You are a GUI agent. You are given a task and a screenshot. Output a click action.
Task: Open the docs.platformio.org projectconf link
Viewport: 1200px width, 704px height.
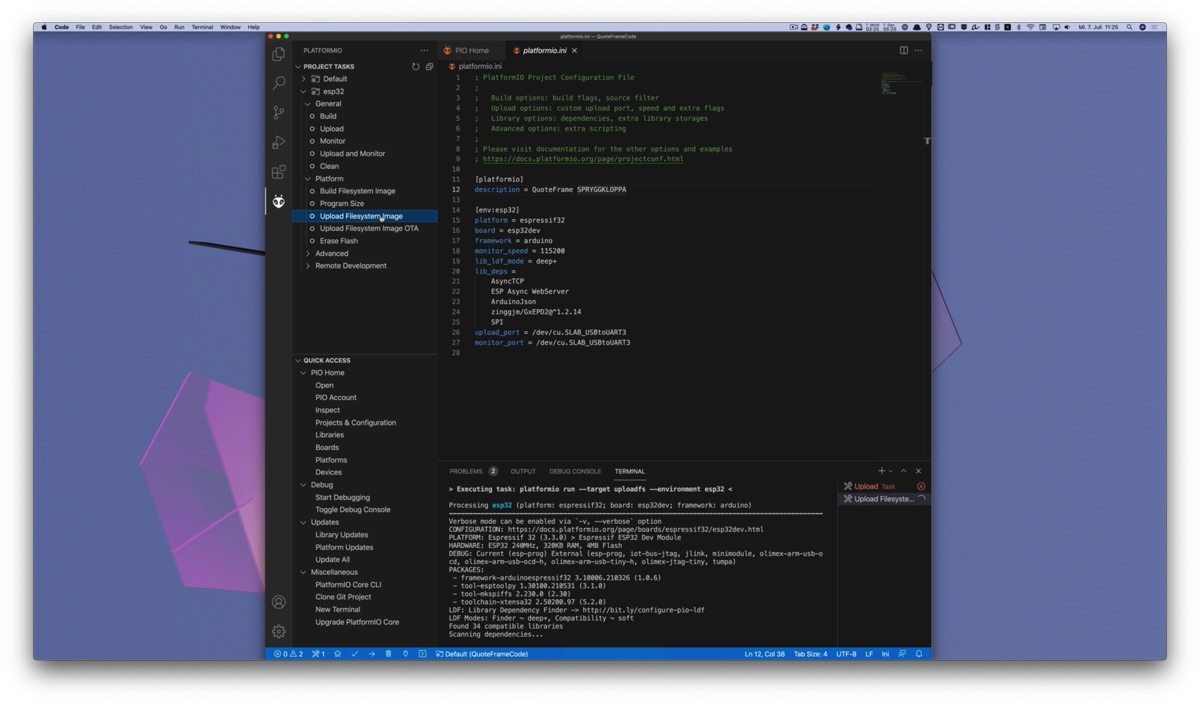click(583, 159)
